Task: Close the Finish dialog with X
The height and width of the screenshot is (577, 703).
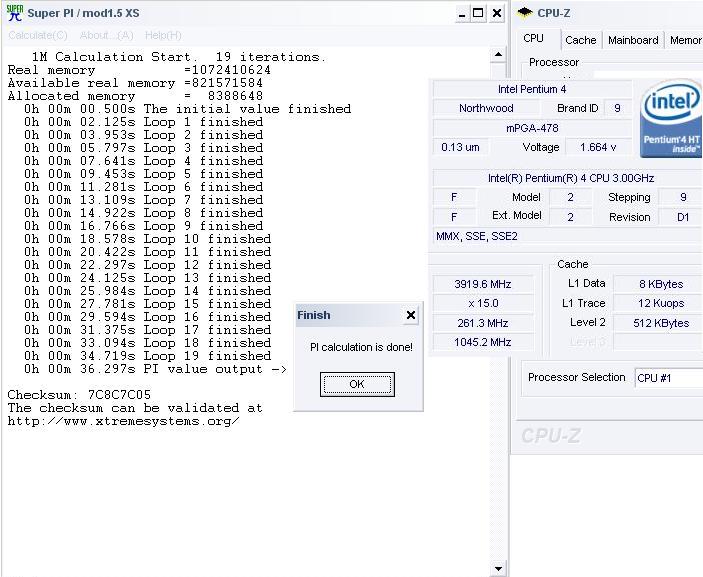Action: pyautogui.click(x=411, y=315)
